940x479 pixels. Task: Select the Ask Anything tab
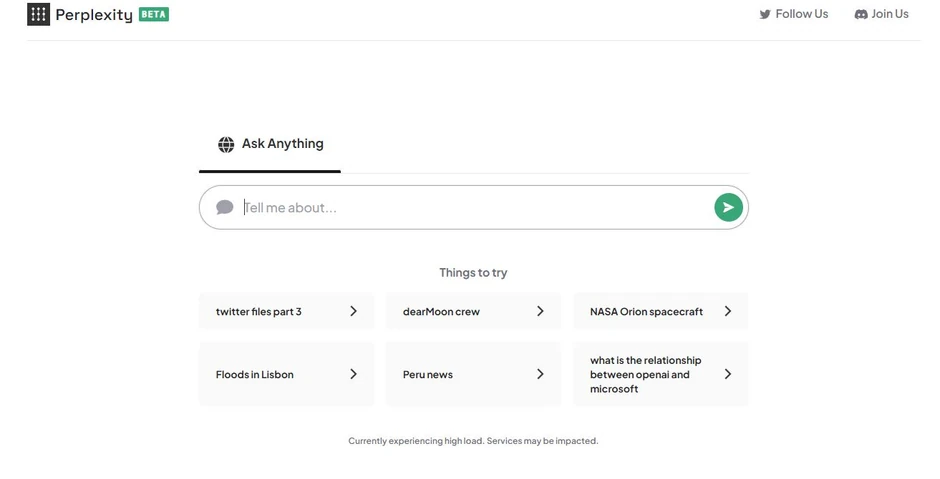[x=271, y=144]
